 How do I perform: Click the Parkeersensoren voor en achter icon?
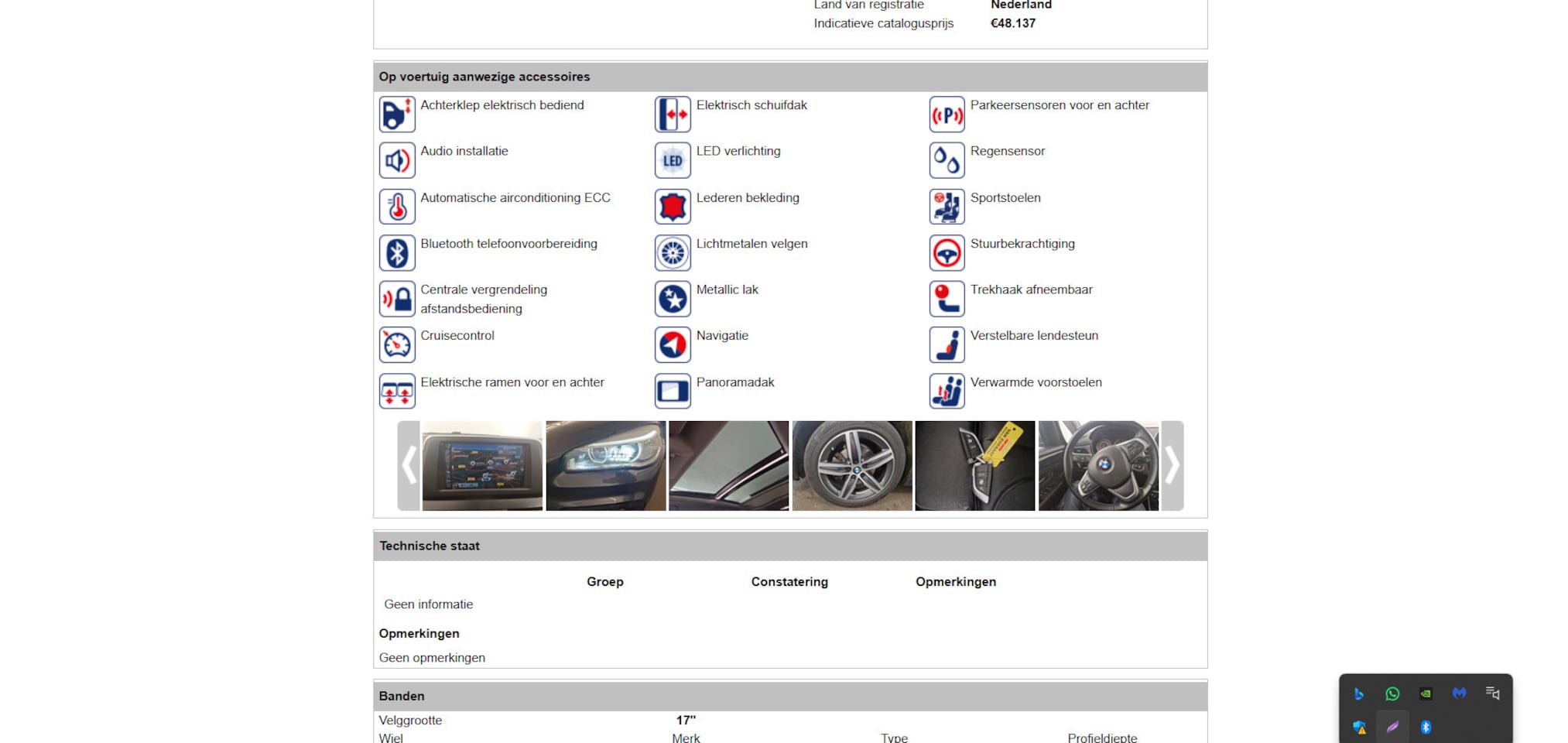coord(947,115)
